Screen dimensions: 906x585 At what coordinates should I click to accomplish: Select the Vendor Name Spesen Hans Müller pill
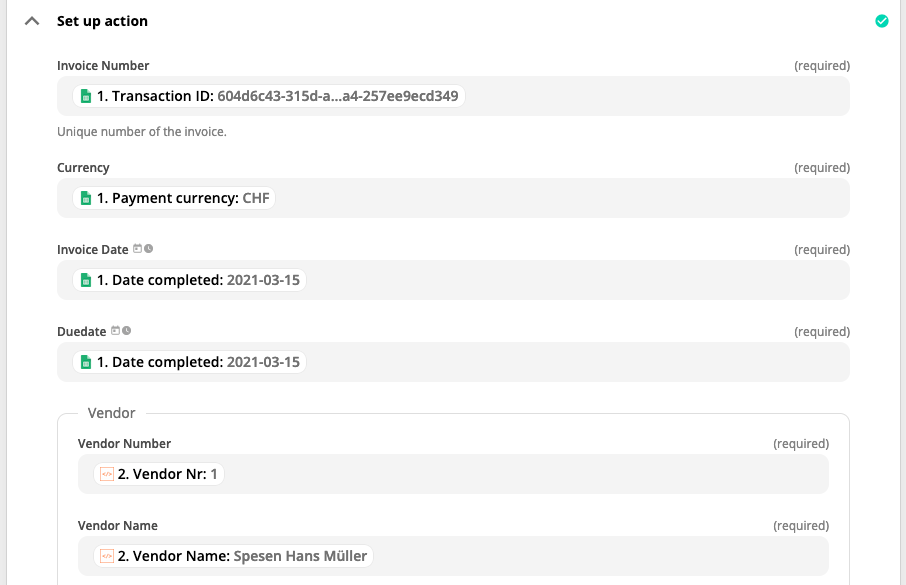point(233,556)
